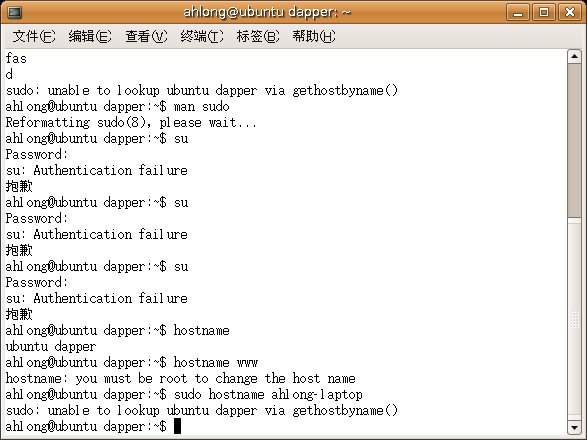Click the block cursor at the last prompt

click(177, 426)
